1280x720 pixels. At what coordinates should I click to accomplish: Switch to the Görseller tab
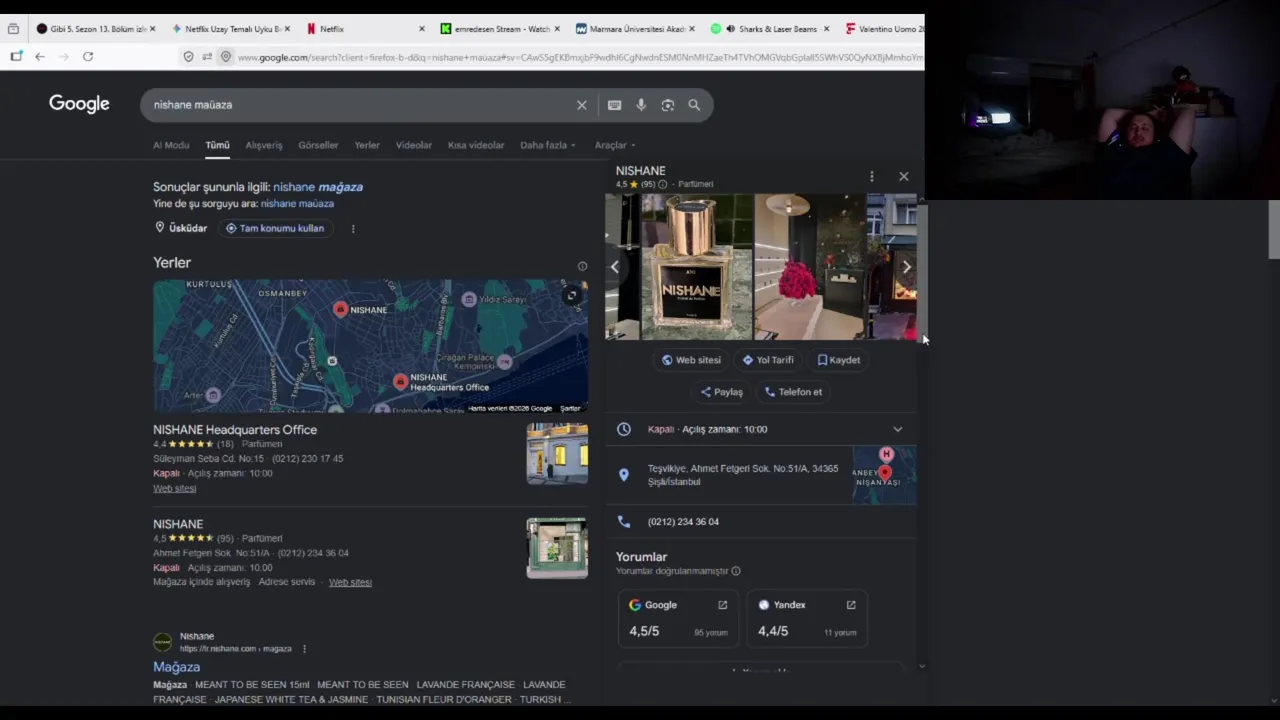(x=318, y=145)
